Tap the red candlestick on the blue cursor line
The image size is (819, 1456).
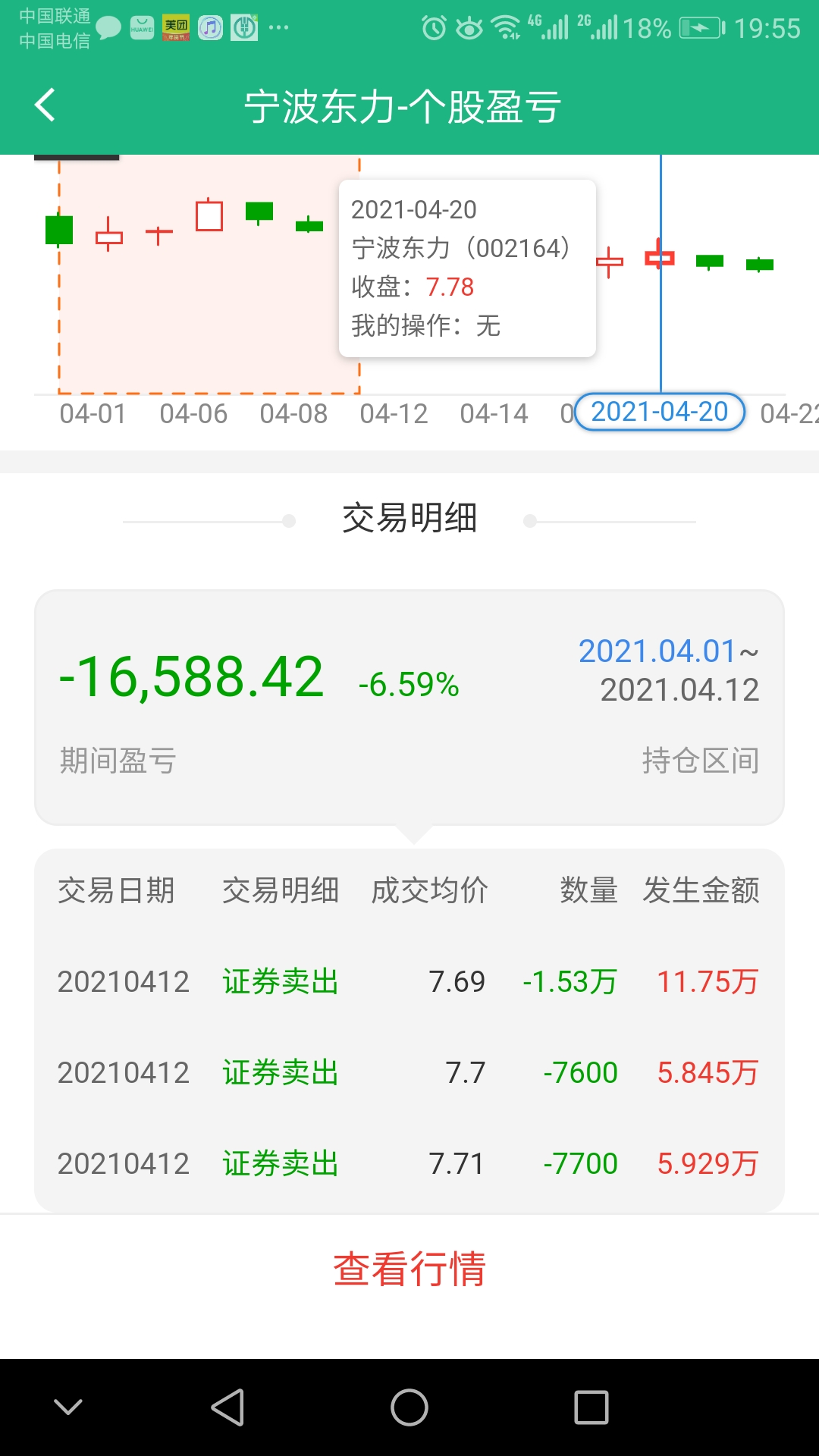tap(660, 256)
